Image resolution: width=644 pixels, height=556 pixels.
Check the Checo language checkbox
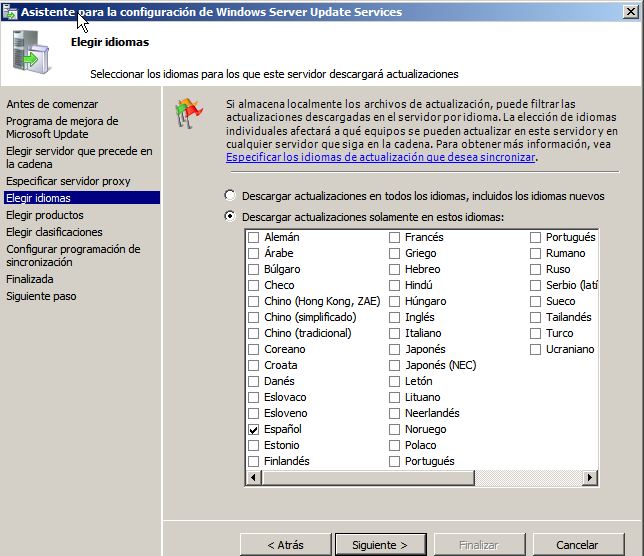tap(253, 285)
